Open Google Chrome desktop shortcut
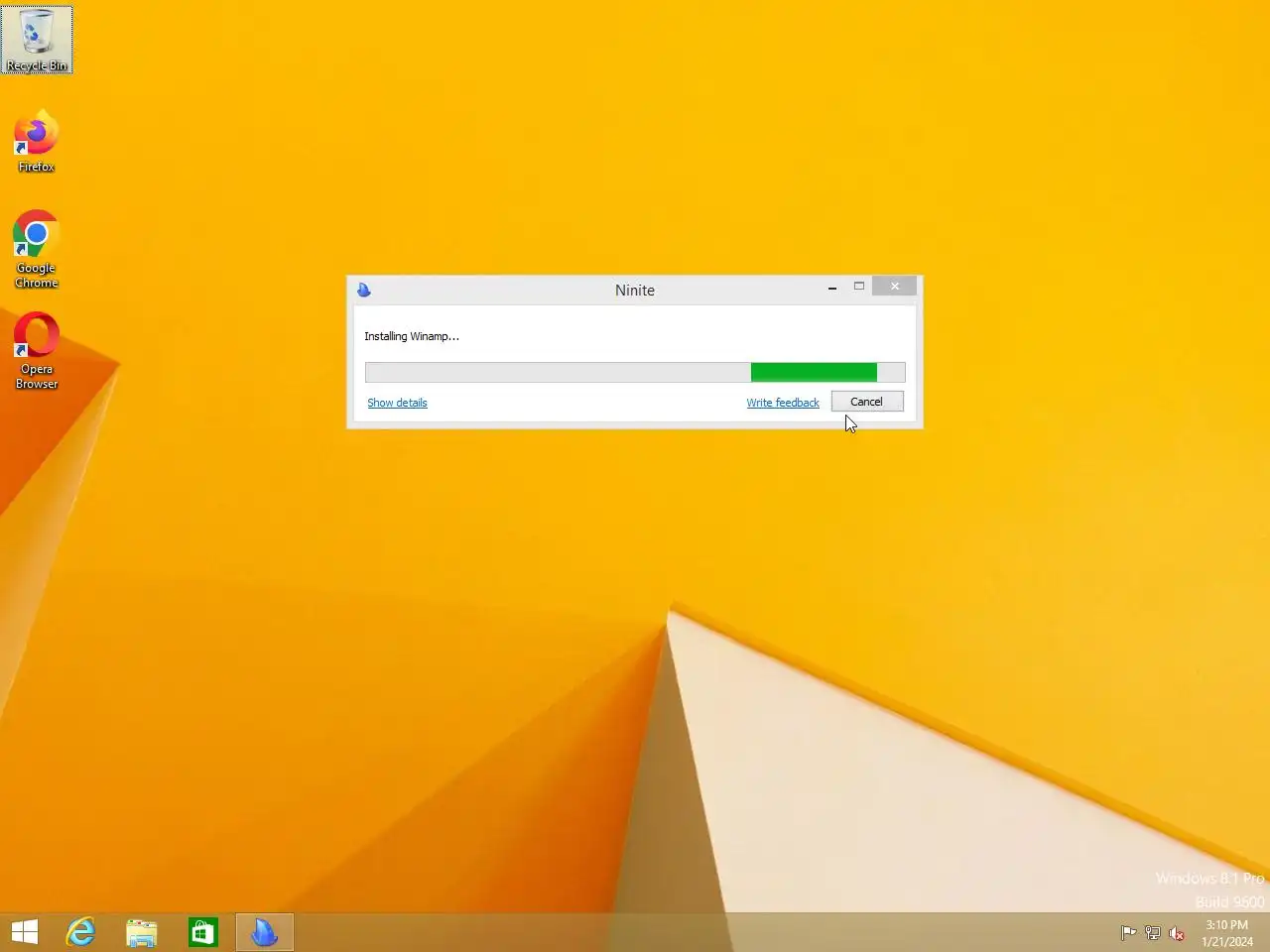The image size is (1270, 952). click(x=37, y=249)
